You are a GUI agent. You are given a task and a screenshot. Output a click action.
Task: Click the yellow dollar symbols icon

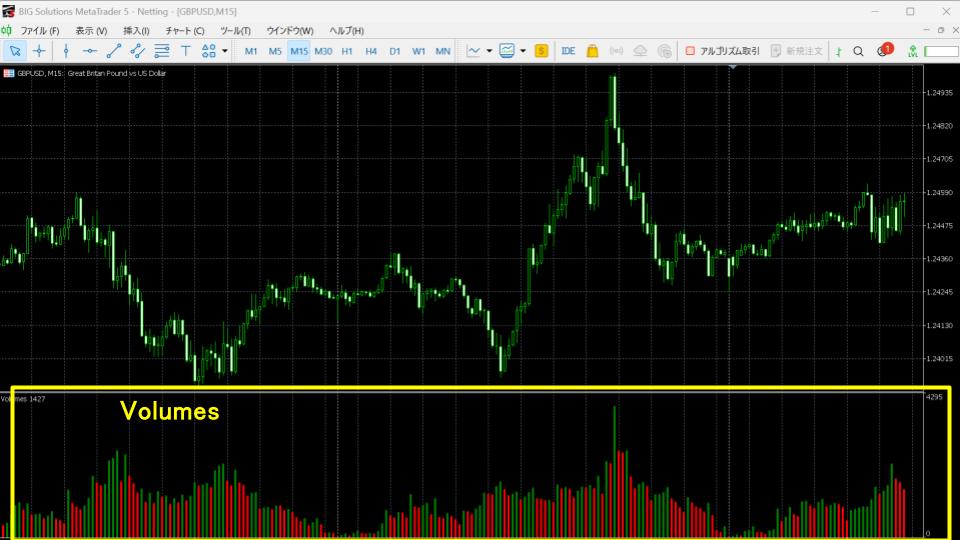click(541, 51)
